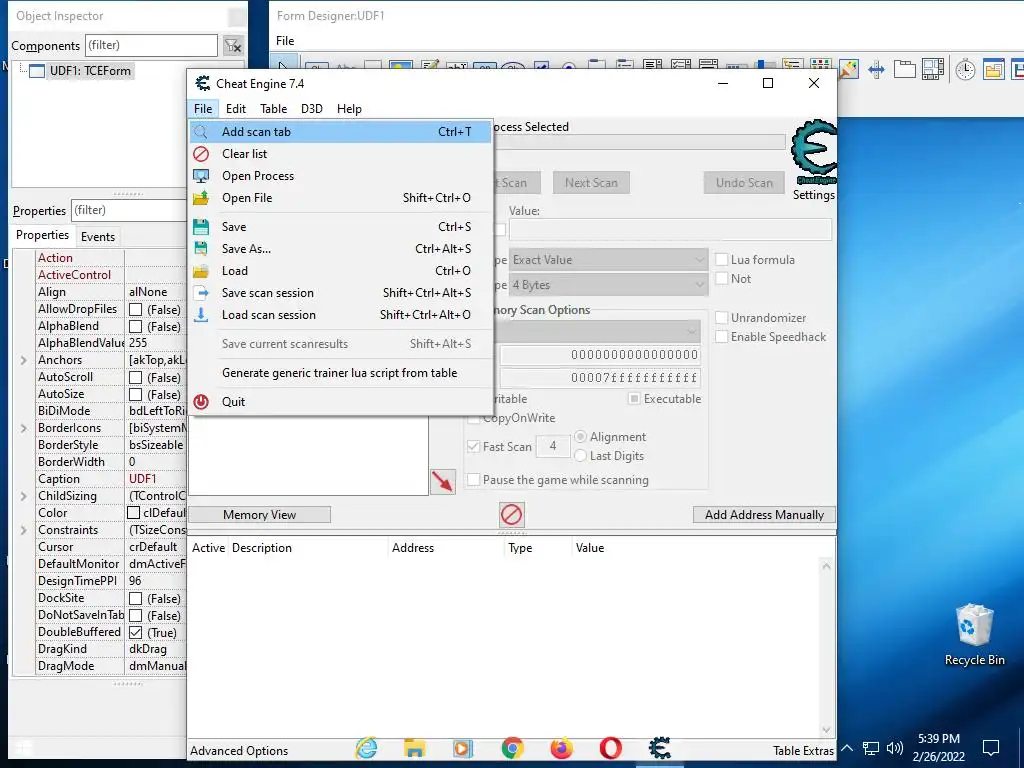
Task: Expand the Constraints property
Action: (x=24, y=530)
